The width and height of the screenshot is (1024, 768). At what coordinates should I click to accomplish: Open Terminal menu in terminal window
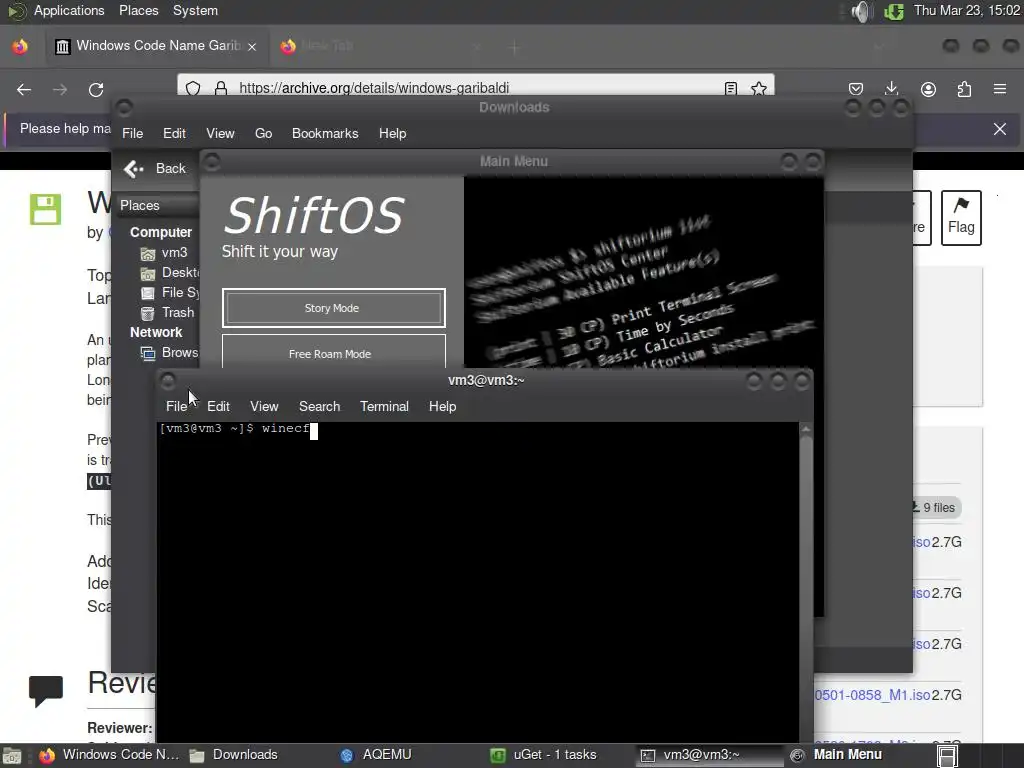click(384, 406)
